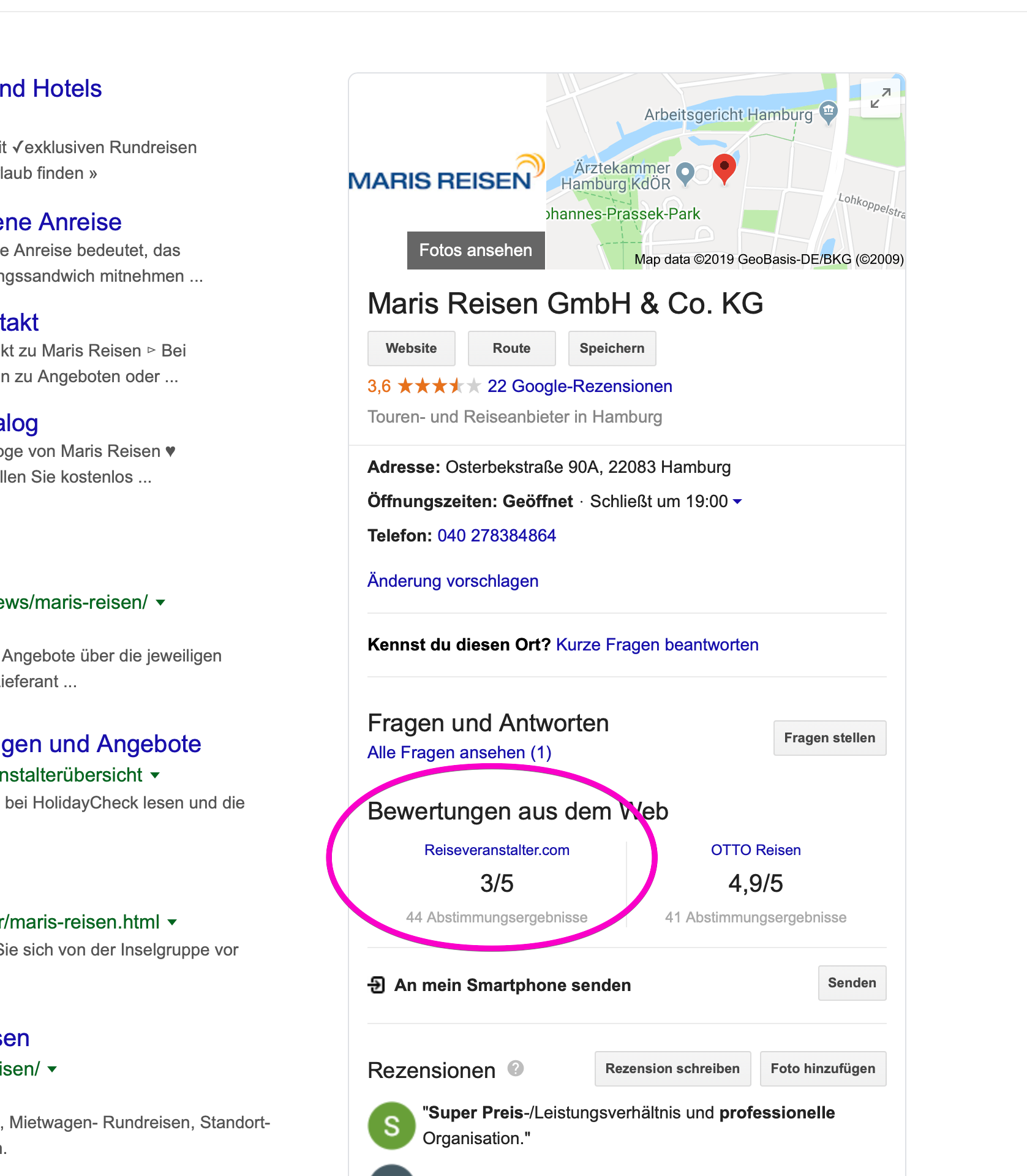Open dropdown next to maris-reisen.html URL

[x=172, y=922]
